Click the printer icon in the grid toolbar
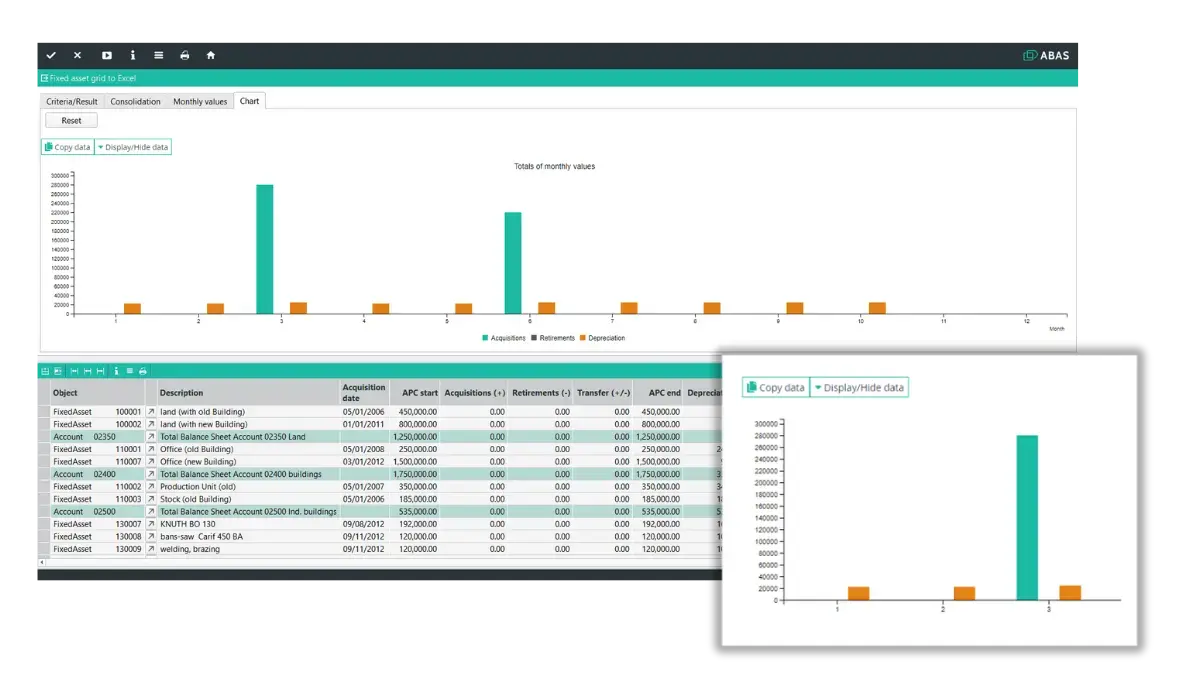The height and width of the screenshot is (689, 1178). (x=143, y=371)
